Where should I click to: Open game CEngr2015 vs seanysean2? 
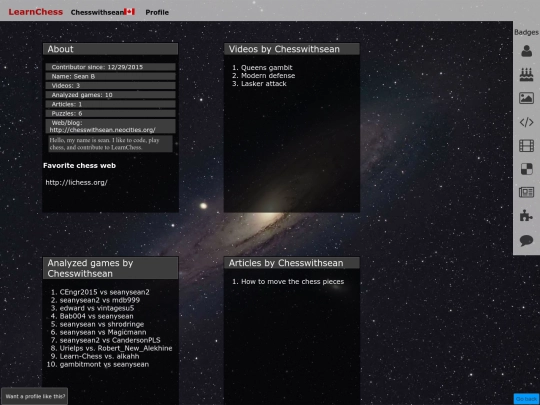(x=105, y=292)
